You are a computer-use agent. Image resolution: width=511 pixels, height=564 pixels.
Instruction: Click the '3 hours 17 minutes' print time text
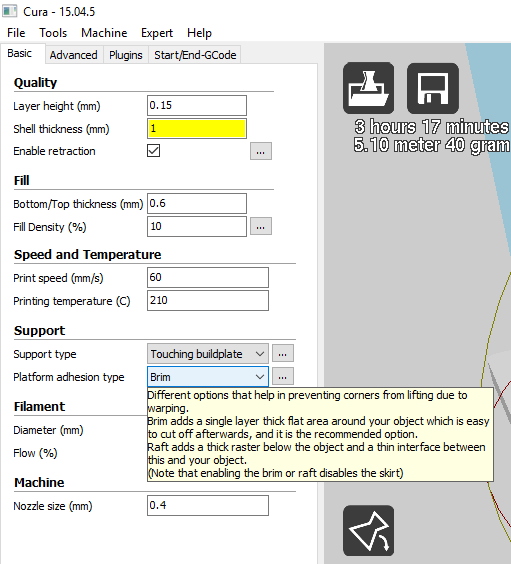tap(432, 127)
